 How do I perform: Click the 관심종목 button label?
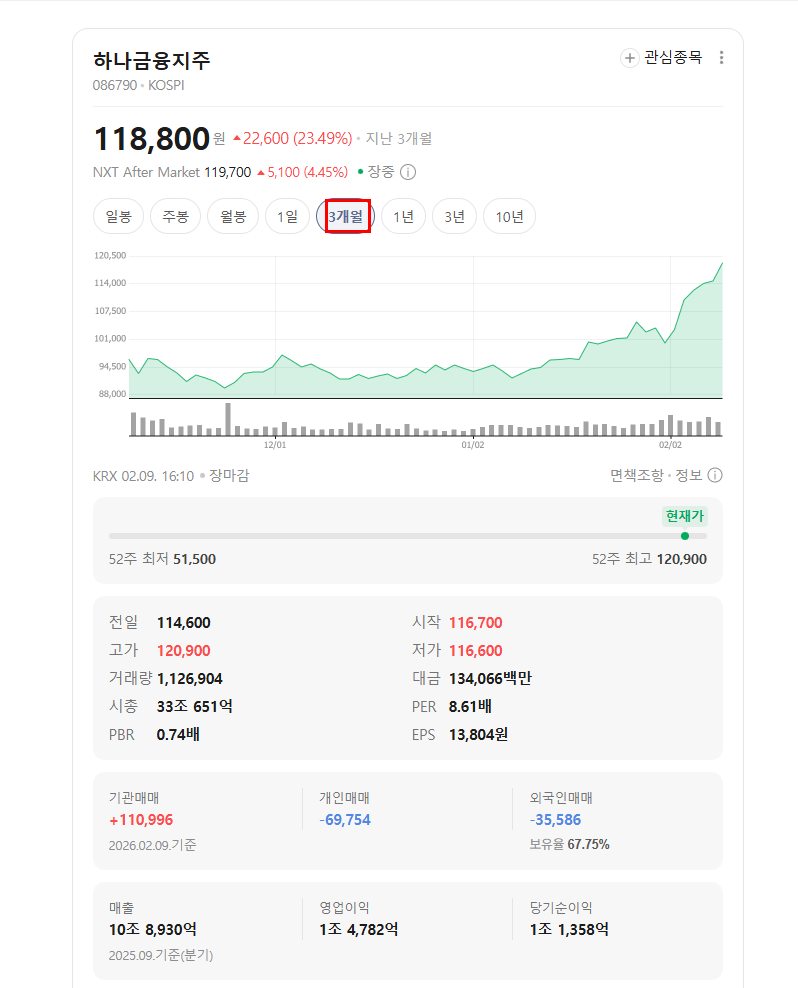coord(673,58)
